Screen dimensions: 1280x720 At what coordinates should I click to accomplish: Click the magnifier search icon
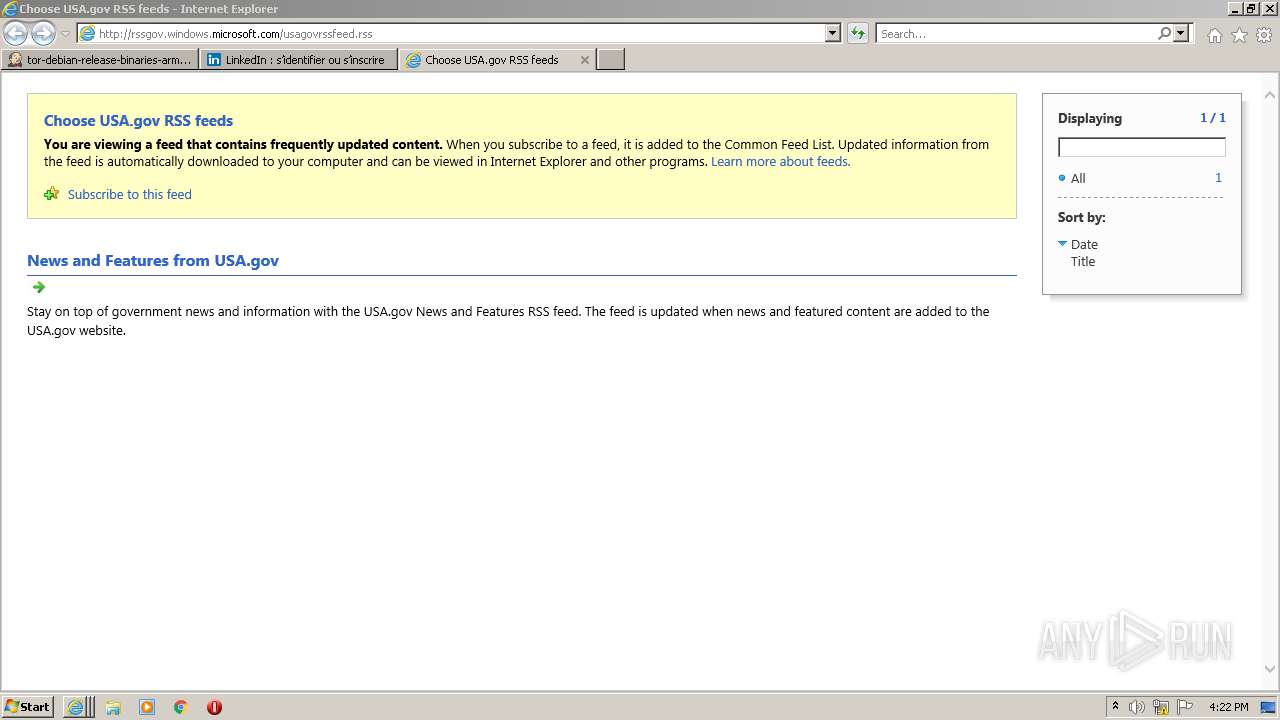[1164, 33]
